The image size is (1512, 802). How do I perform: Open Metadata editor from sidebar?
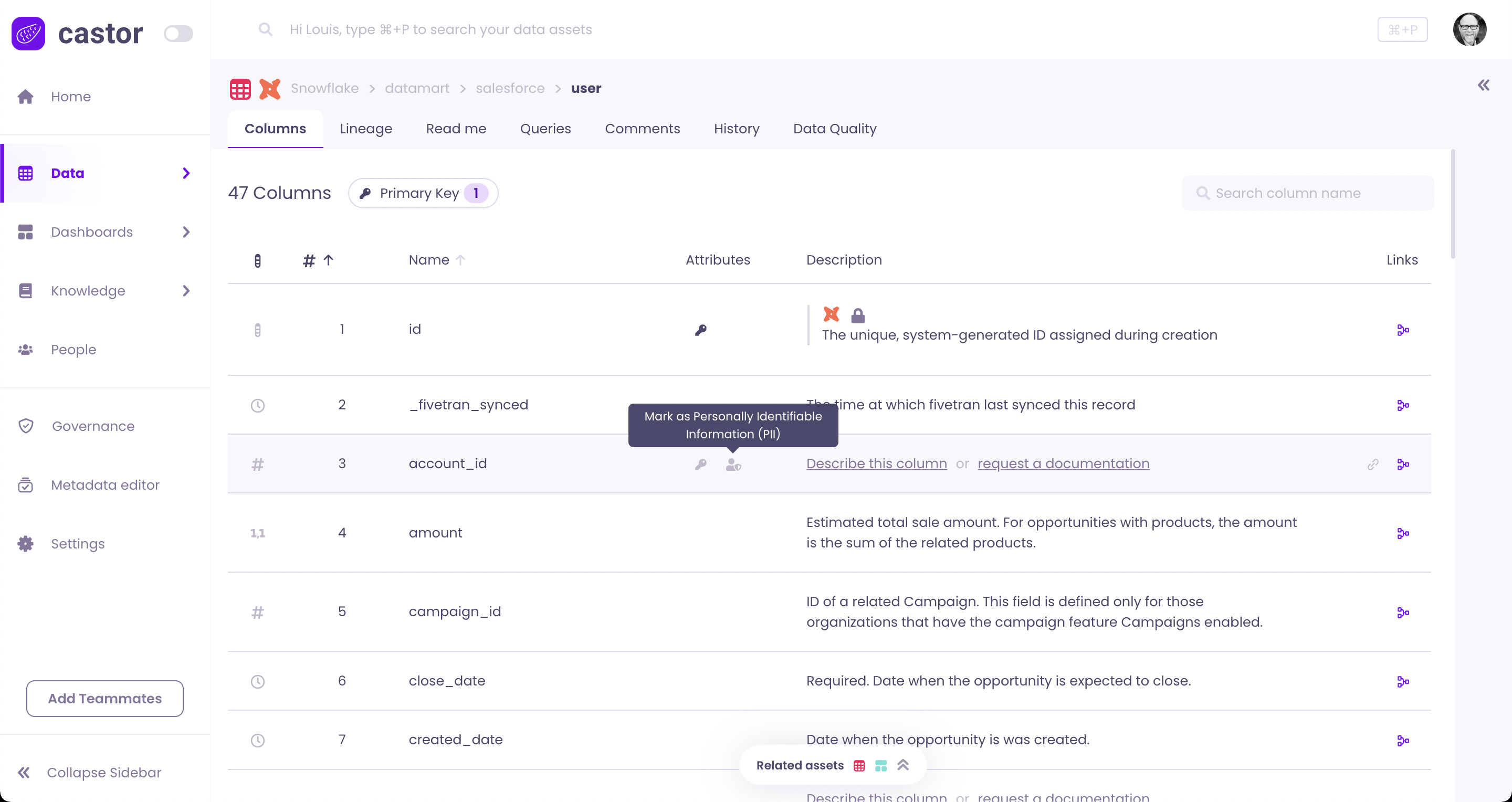104,484
